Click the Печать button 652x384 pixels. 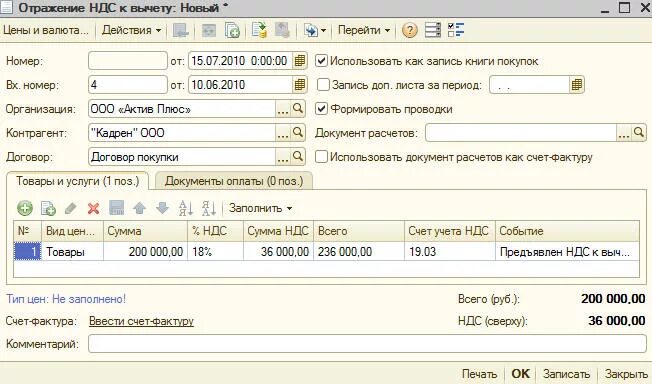click(479, 374)
